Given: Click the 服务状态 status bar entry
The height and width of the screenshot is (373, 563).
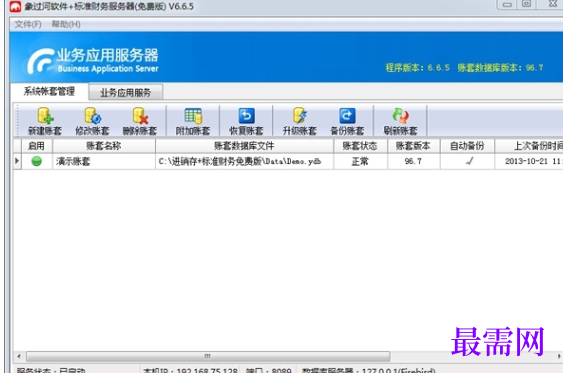Looking at the screenshot, I should pyautogui.click(x=51, y=370).
